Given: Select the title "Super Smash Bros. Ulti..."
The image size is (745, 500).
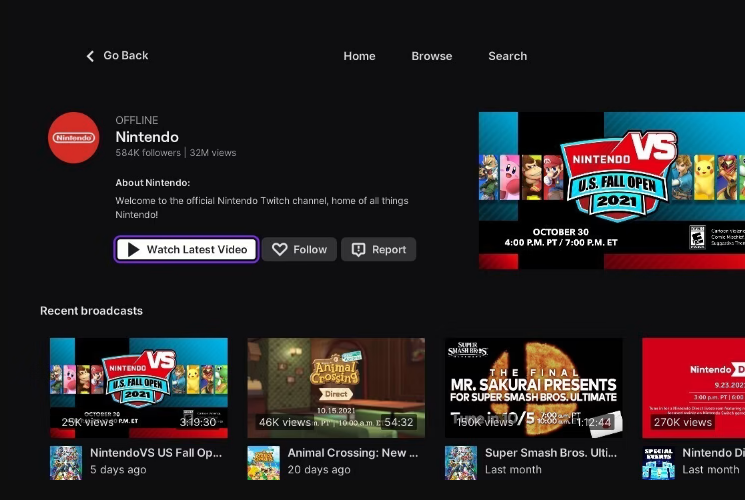Looking at the screenshot, I should (551, 453).
